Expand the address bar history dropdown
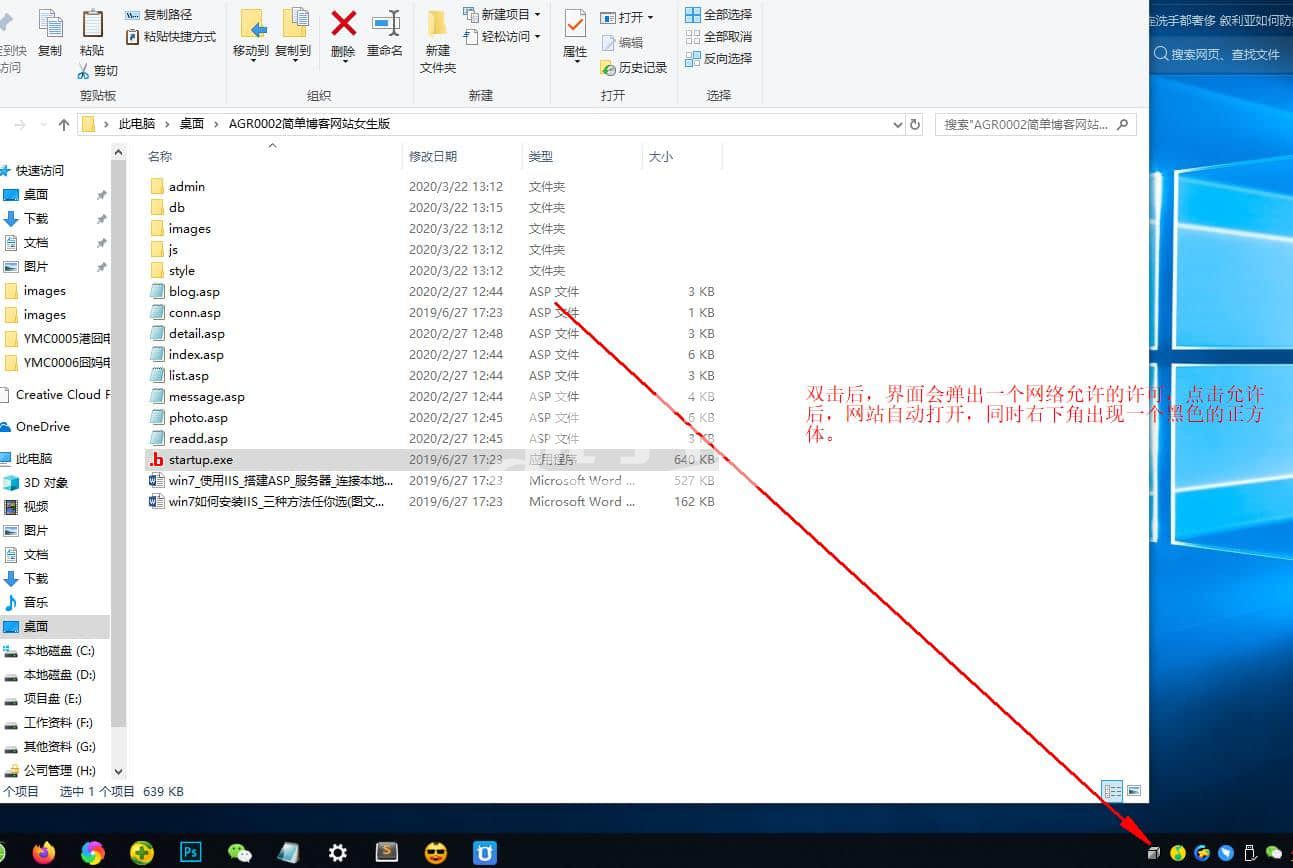Image resolution: width=1293 pixels, height=868 pixels. (x=897, y=125)
